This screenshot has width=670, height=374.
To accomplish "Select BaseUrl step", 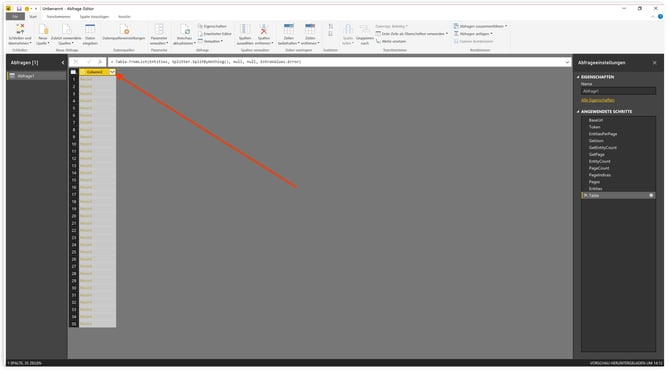I will (x=618, y=120).
